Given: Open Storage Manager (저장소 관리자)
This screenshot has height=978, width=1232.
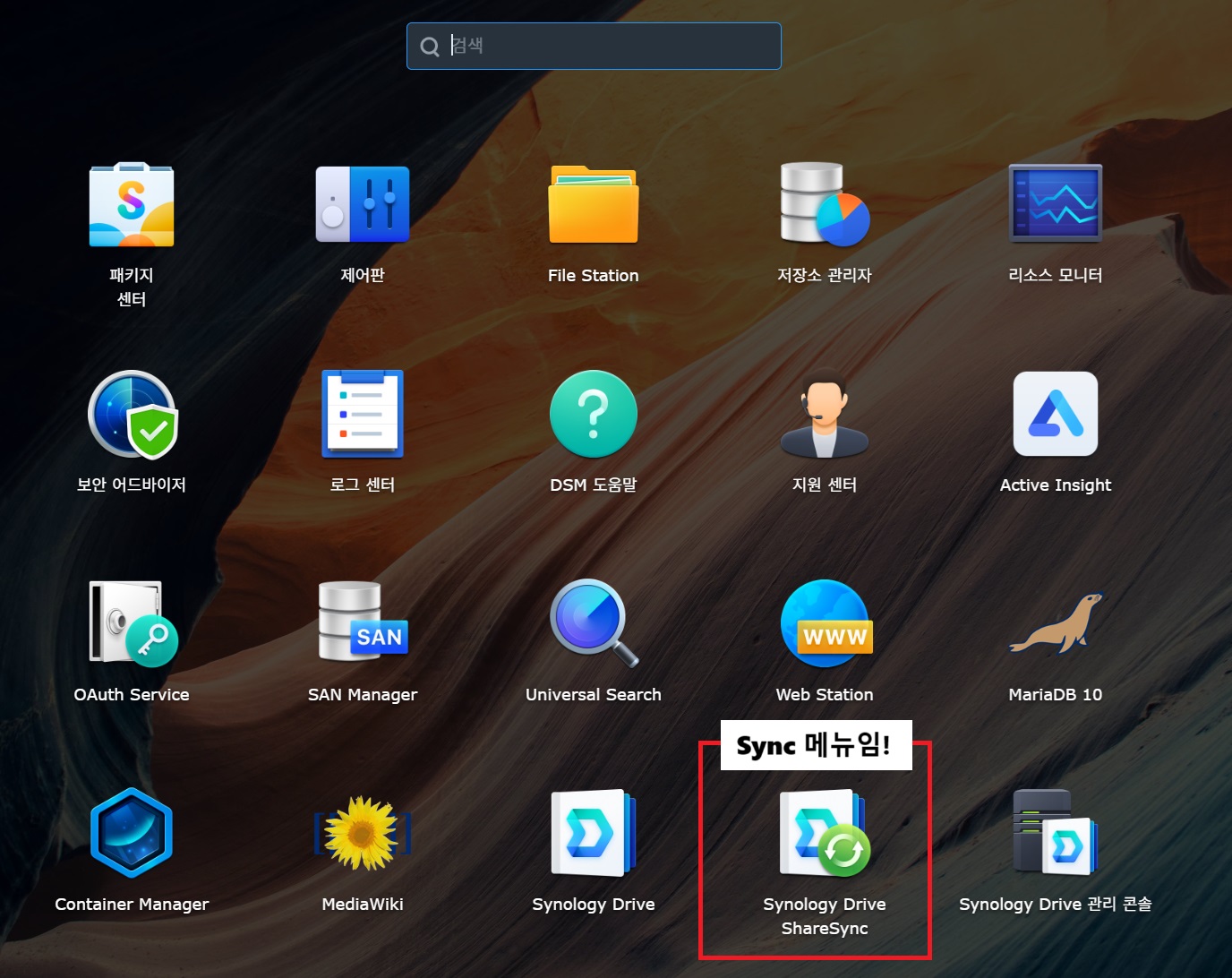Looking at the screenshot, I should coord(824,205).
